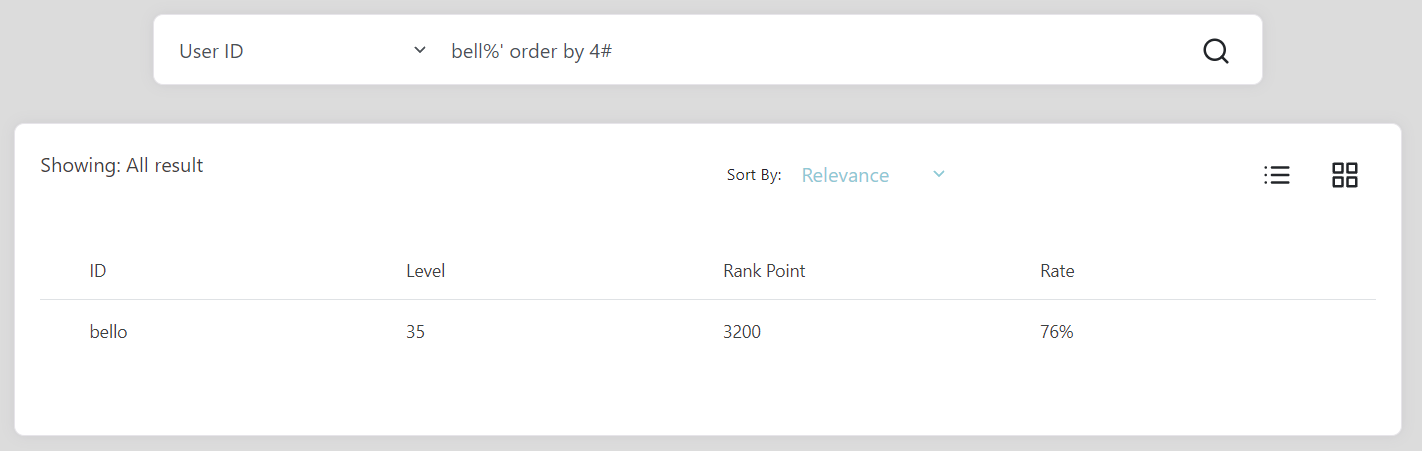Click the rank point value 3200

click(x=742, y=332)
